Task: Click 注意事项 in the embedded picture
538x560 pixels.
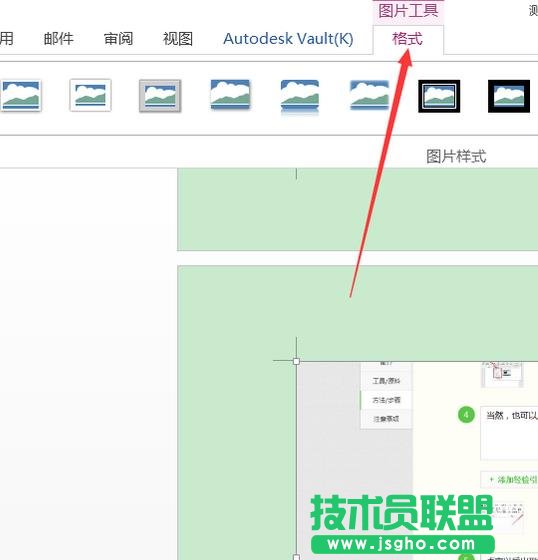Action: [x=386, y=419]
